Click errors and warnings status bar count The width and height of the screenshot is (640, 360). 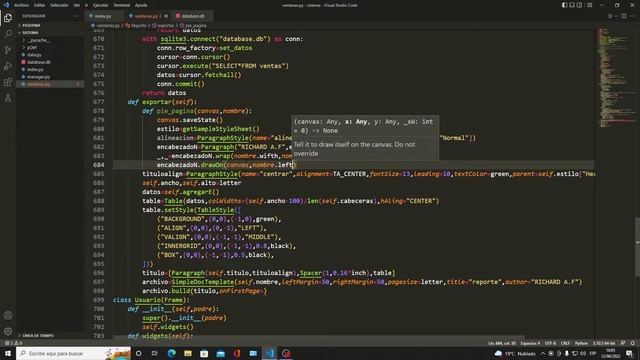(x=13, y=343)
